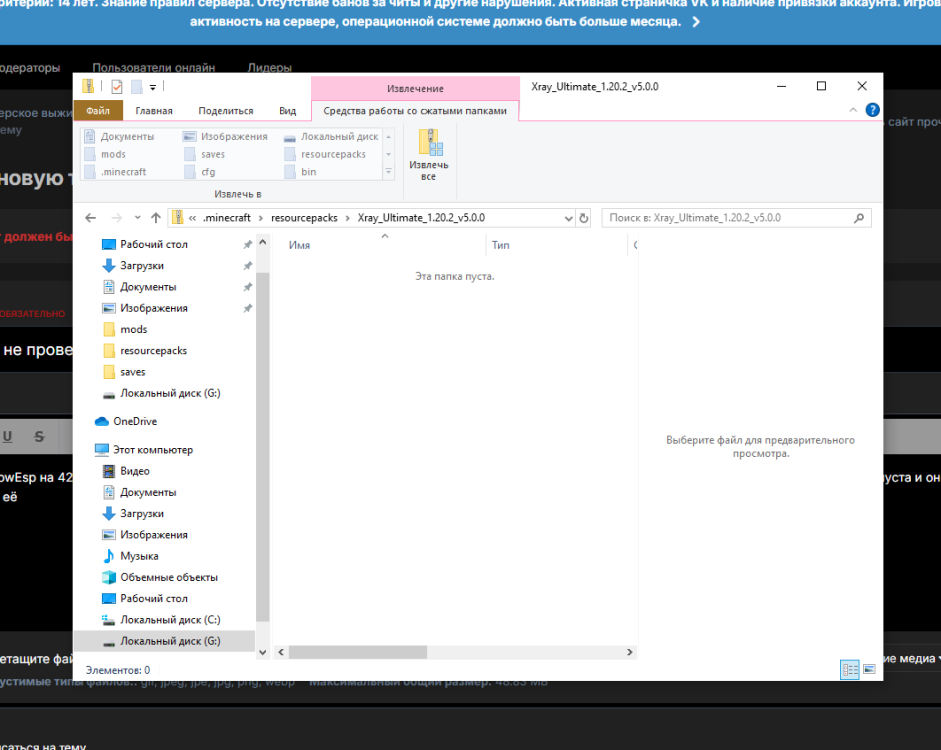This screenshot has width=941, height=750.
Task: Unpin Загрузки using its pin icon
Action: 247,265
